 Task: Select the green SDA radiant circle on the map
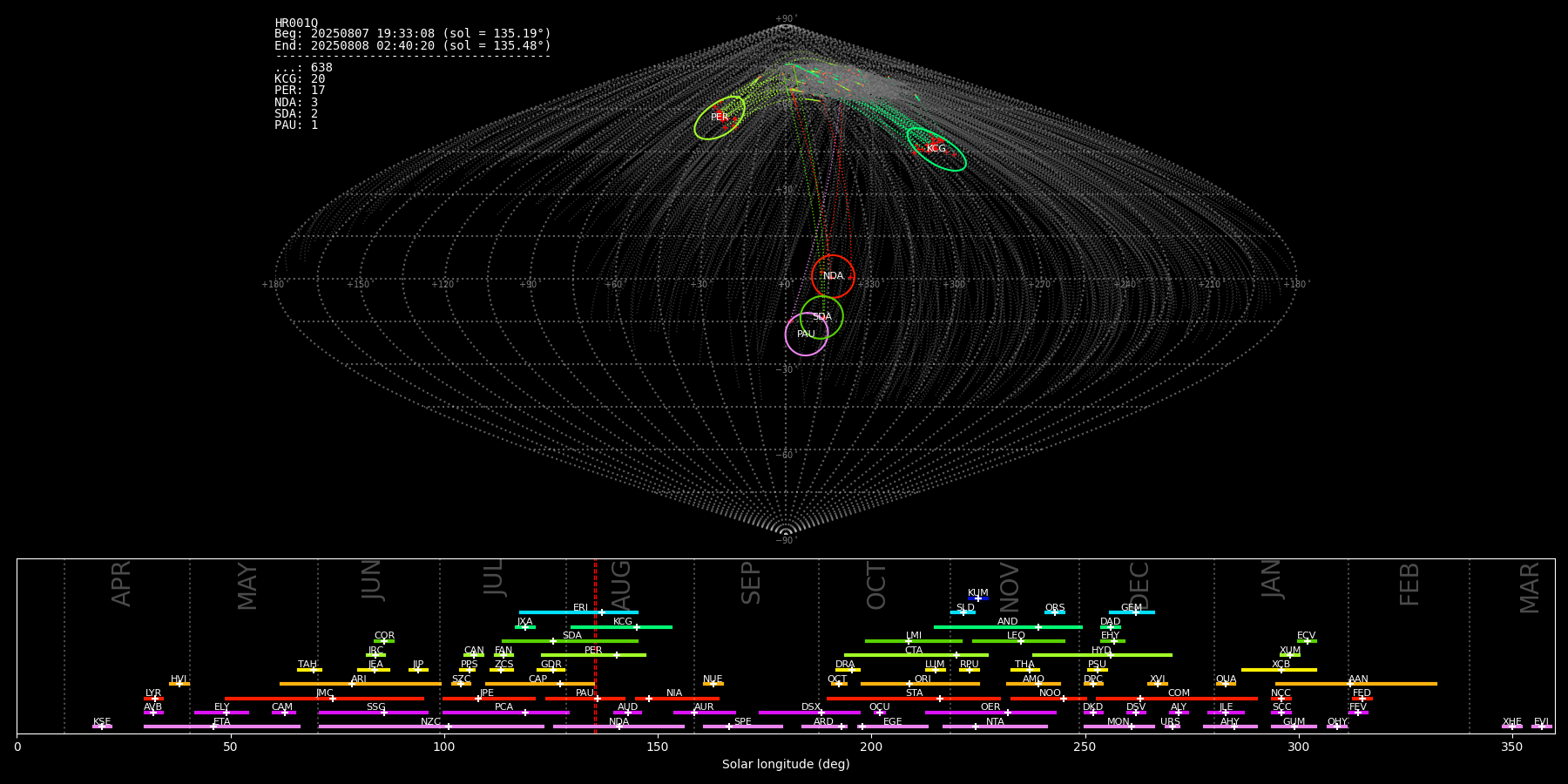tap(821, 317)
